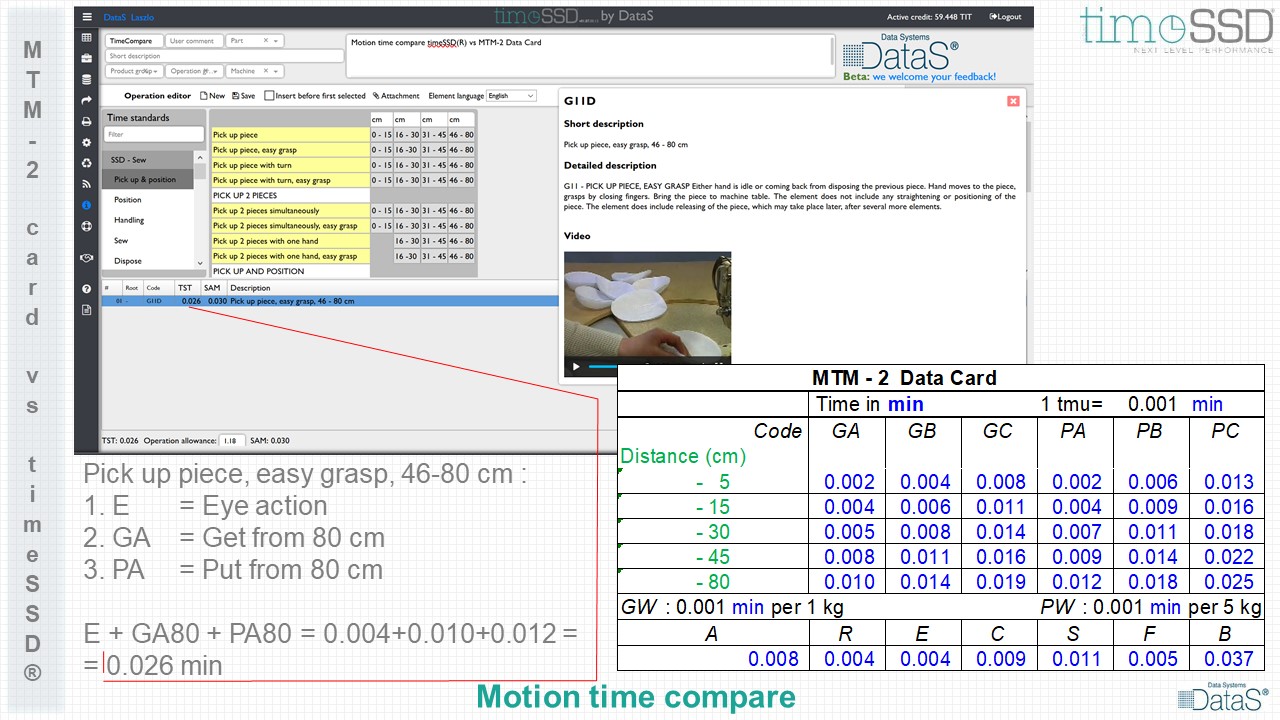This screenshot has width=1280, height=720.
Task: Play the G11D video
Action: click(x=576, y=367)
